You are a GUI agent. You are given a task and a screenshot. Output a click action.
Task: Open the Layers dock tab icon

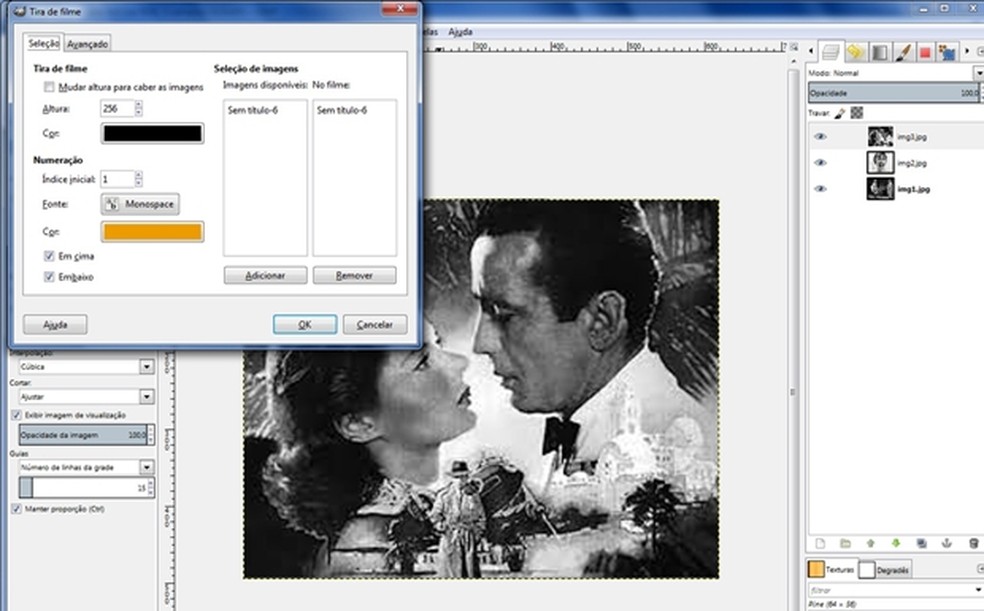[832, 52]
